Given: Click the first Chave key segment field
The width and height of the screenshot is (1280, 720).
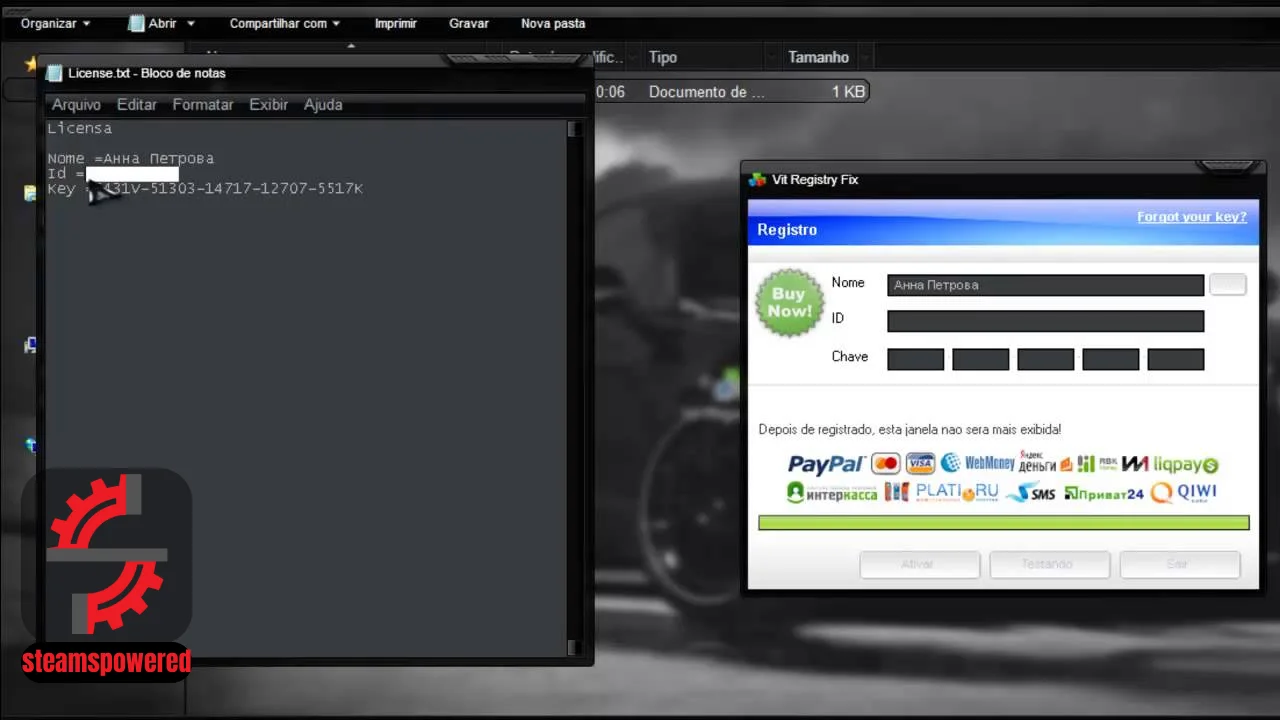Looking at the screenshot, I should [915, 359].
